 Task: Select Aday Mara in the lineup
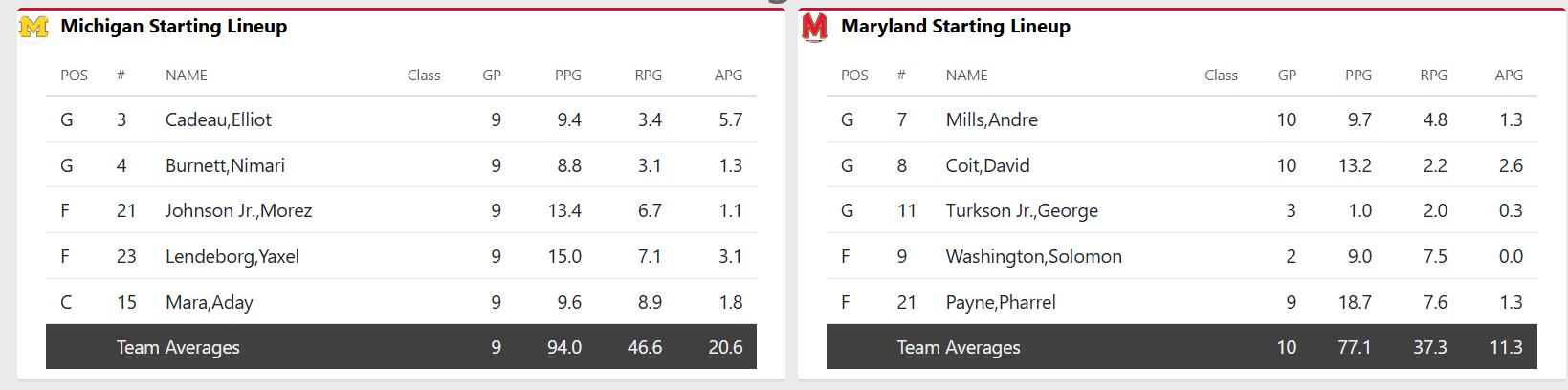point(209,302)
